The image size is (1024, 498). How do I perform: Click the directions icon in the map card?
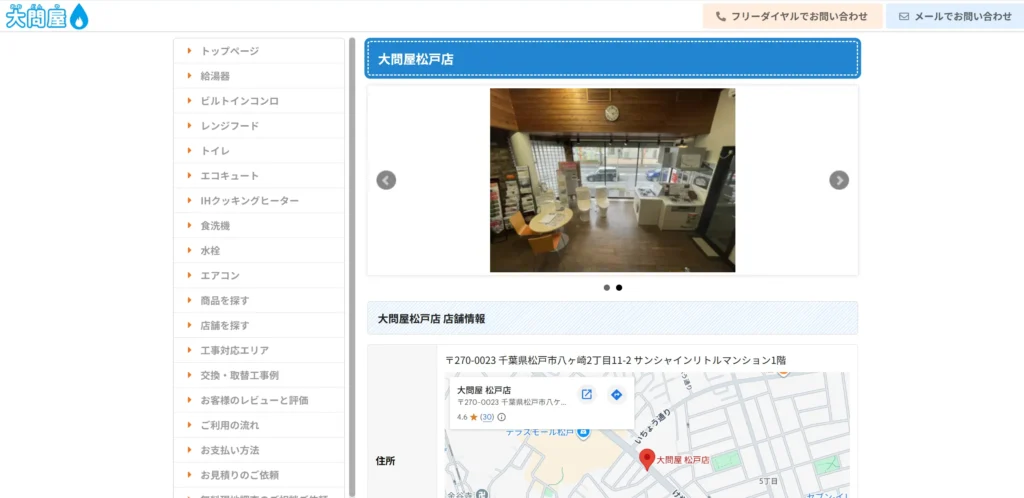pos(617,394)
